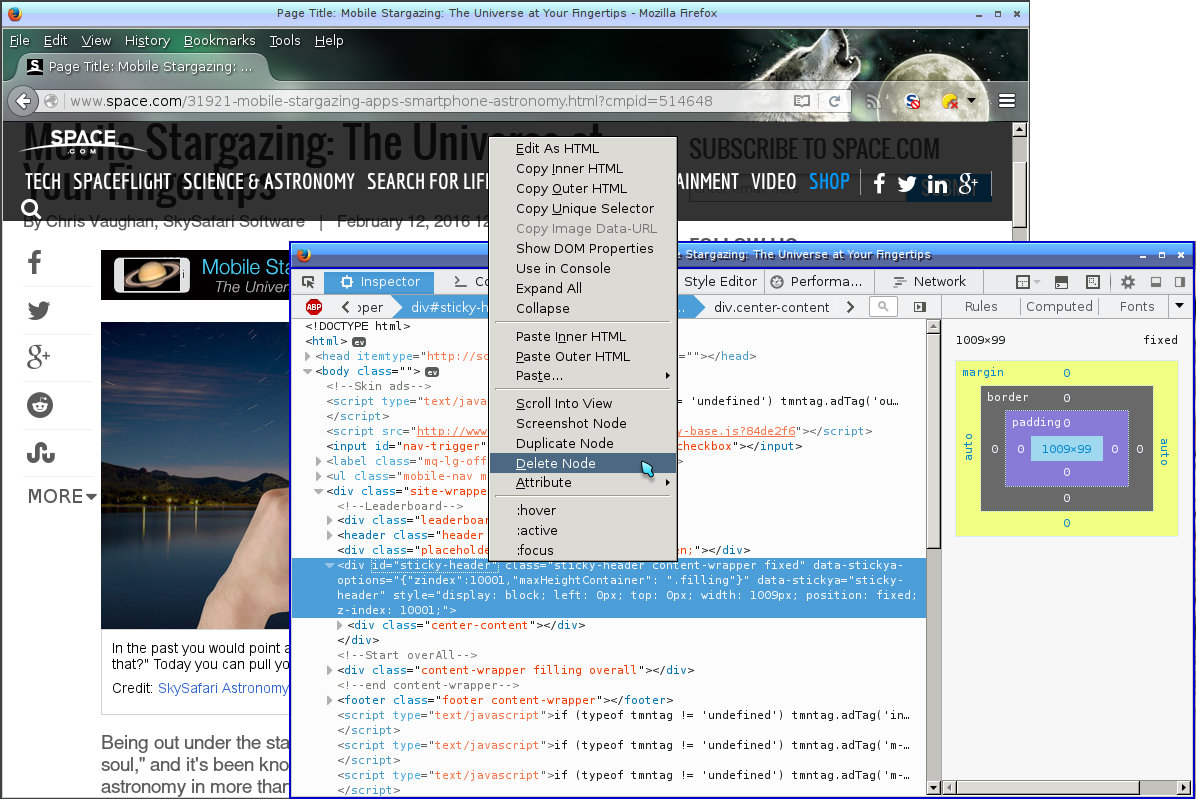Collapse the body element node
This screenshot has width=1196, height=799.
[308, 371]
